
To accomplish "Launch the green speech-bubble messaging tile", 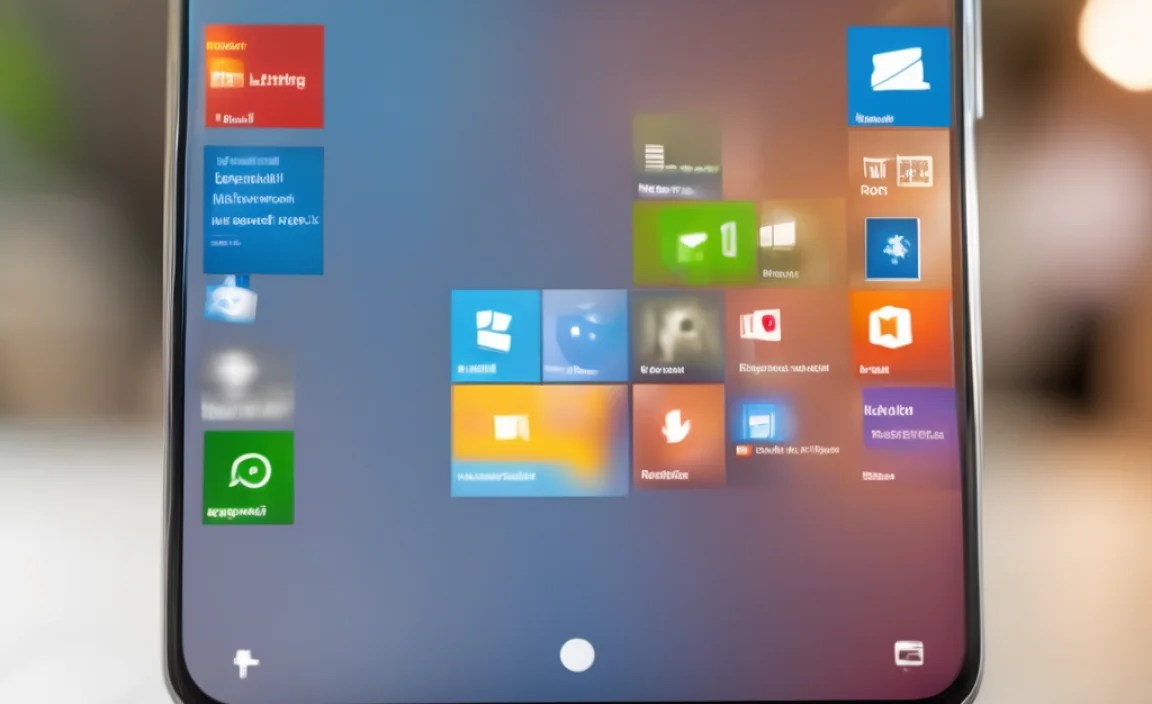I will point(248,478).
